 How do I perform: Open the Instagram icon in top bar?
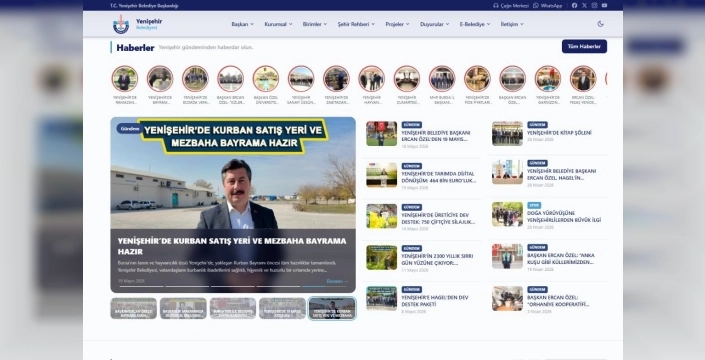[594, 5]
